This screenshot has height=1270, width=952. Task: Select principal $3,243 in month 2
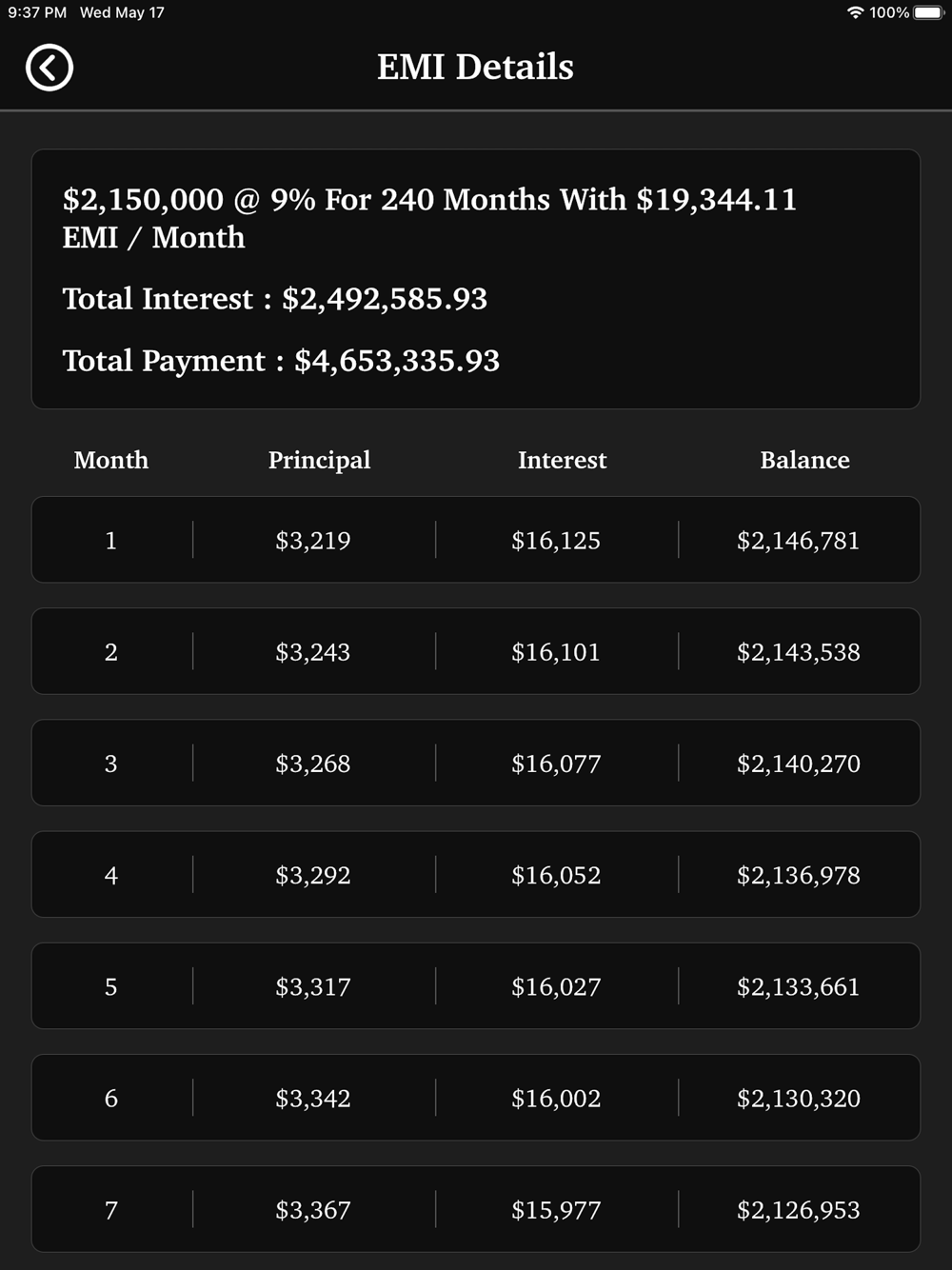point(313,652)
